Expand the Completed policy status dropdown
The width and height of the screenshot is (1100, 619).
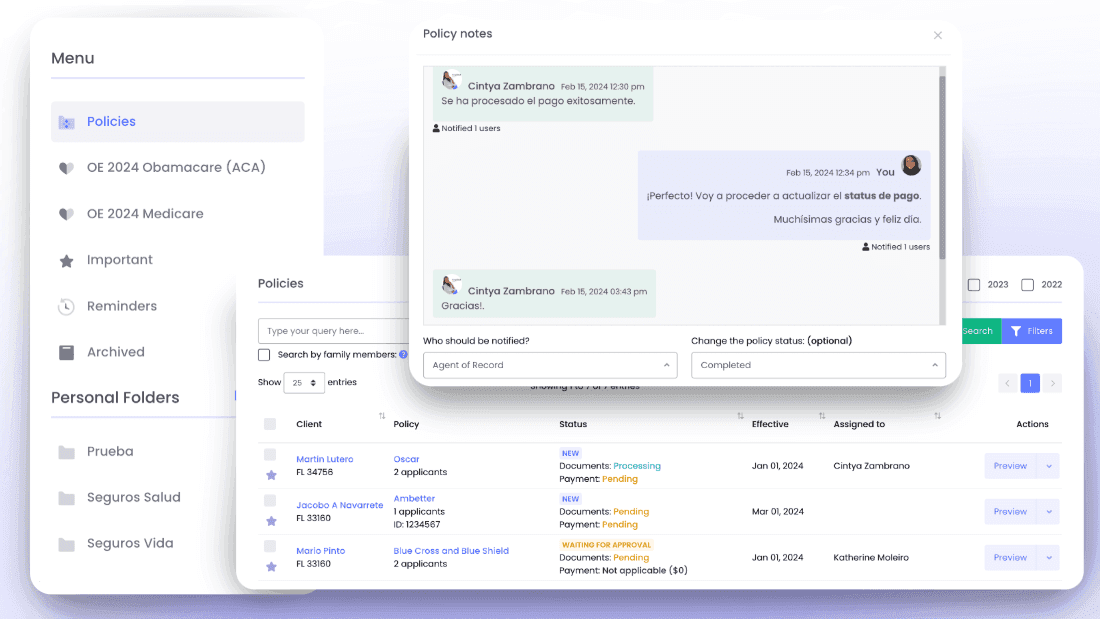[818, 365]
